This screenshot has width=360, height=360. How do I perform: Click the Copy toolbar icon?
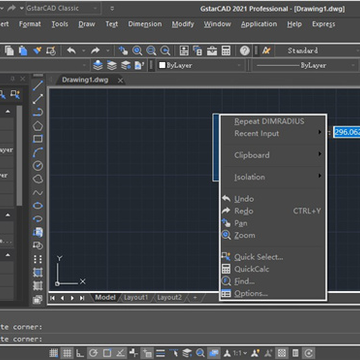point(9,51)
